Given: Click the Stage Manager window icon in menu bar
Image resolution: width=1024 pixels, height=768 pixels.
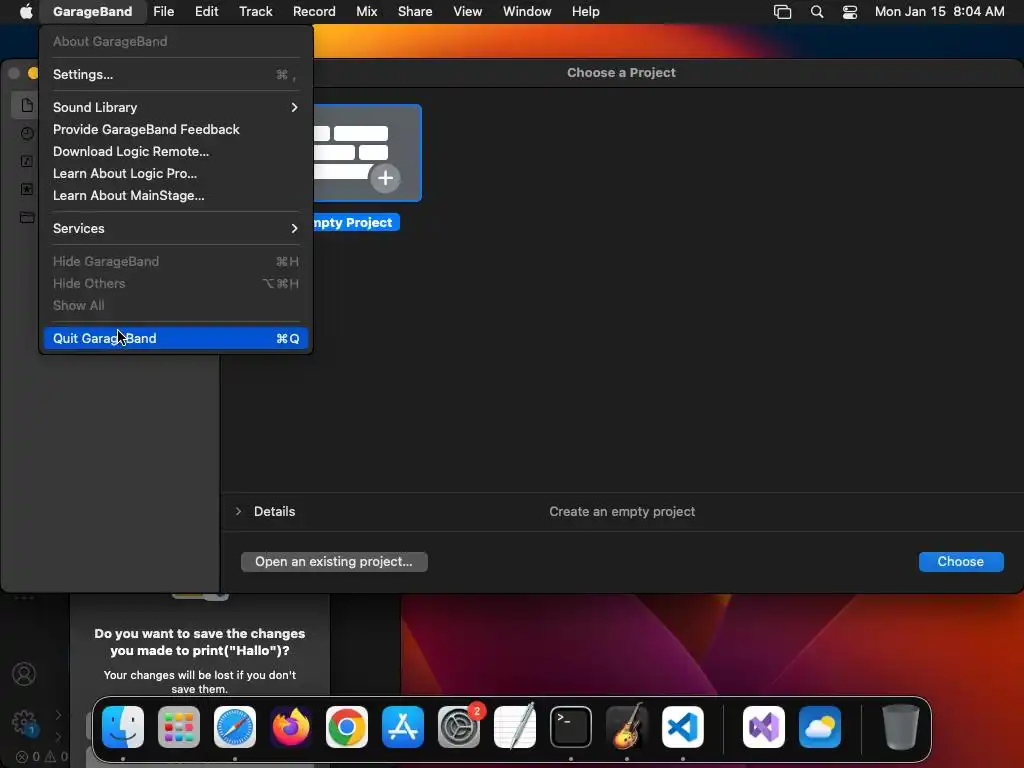Looking at the screenshot, I should point(782,12).
